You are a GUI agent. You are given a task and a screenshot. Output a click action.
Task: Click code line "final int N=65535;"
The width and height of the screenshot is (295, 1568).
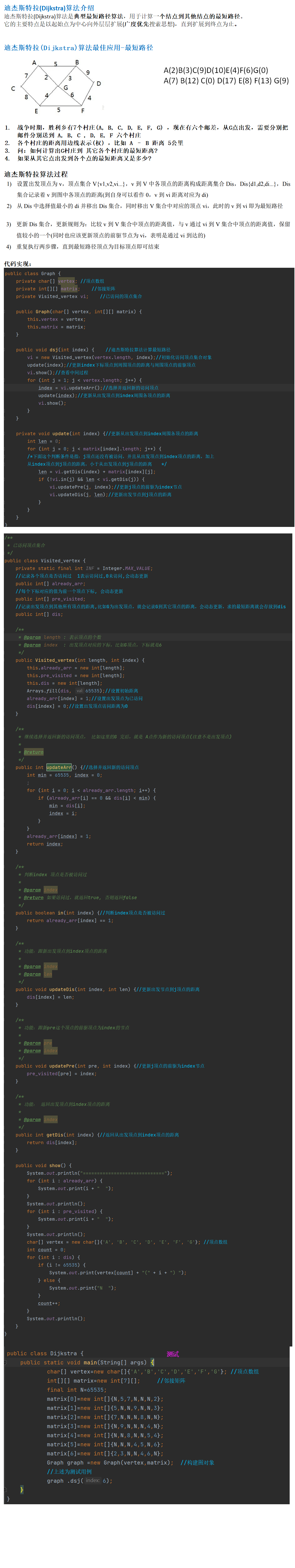(76, 1390)
